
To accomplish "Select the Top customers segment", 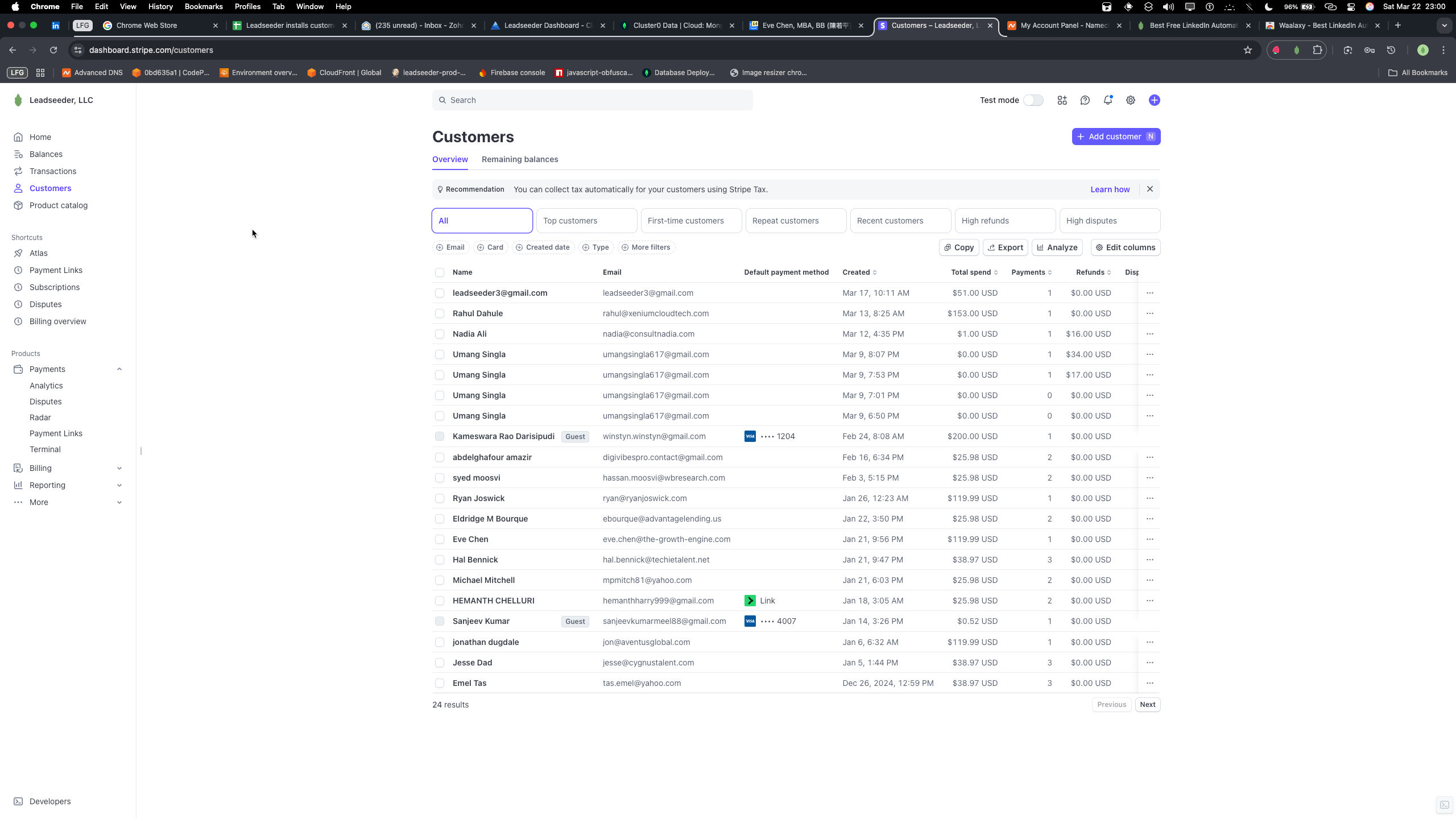I will [586, 221].
